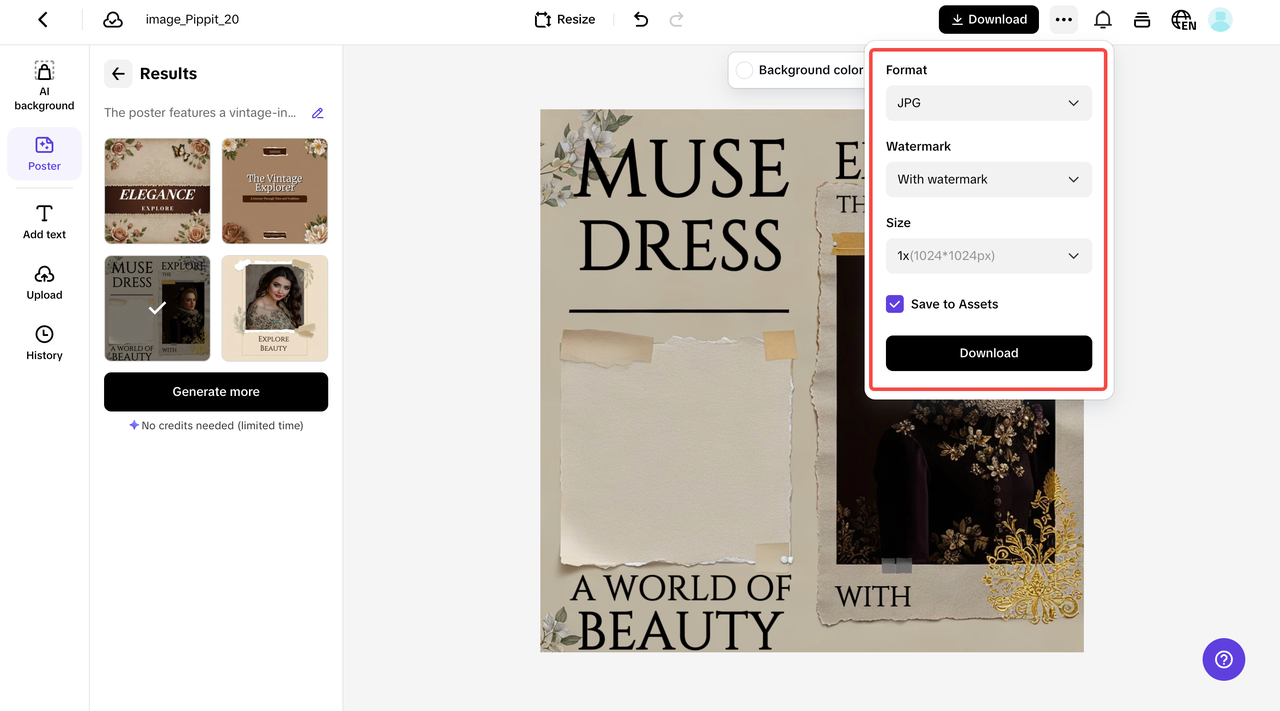The width and height of the screenshot is (1280, 711).
Task: Uncheck Save to Assets
Action: (894, 304)
